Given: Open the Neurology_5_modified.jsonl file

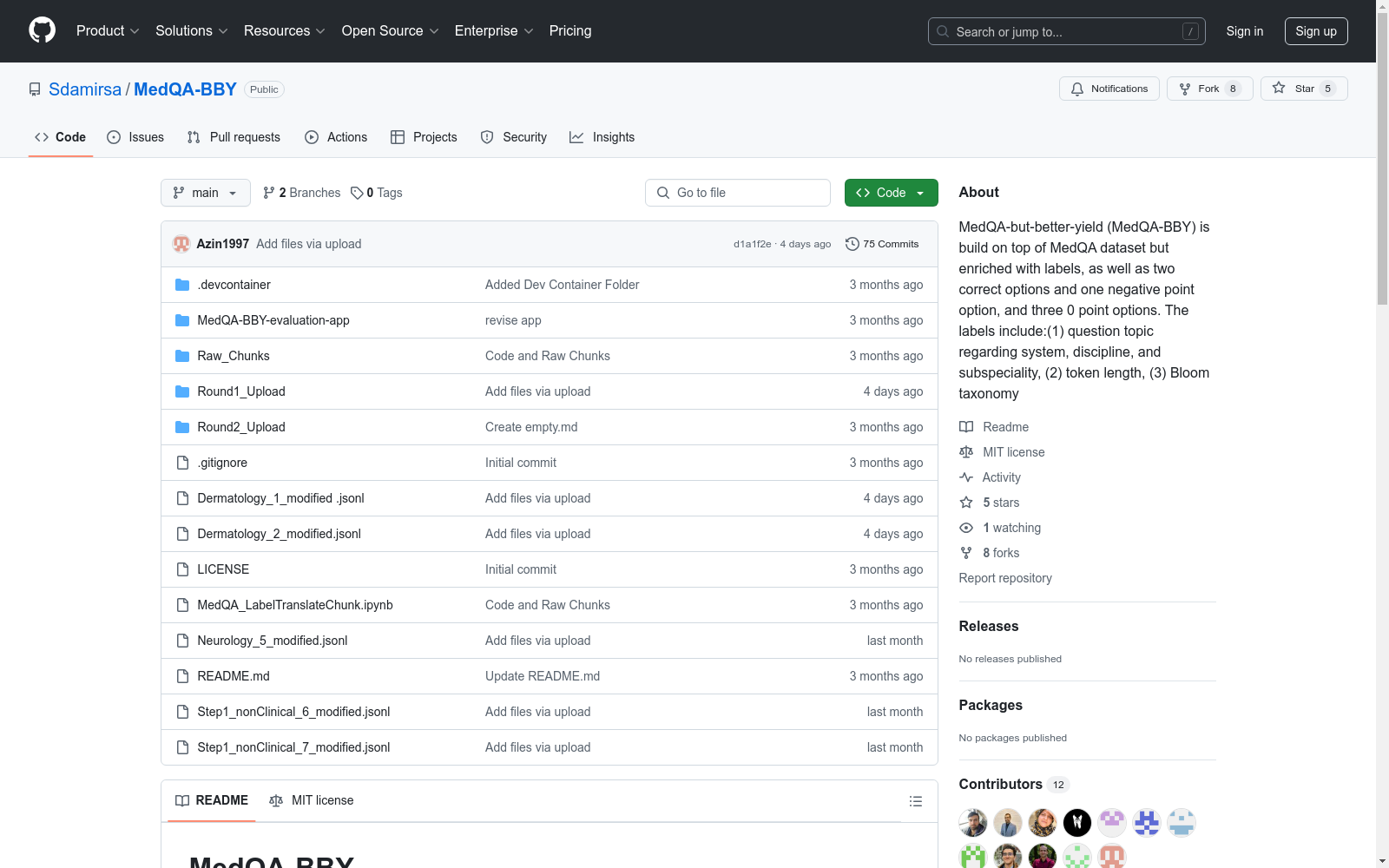Looking at the screenshot, I should click(273, 641).
